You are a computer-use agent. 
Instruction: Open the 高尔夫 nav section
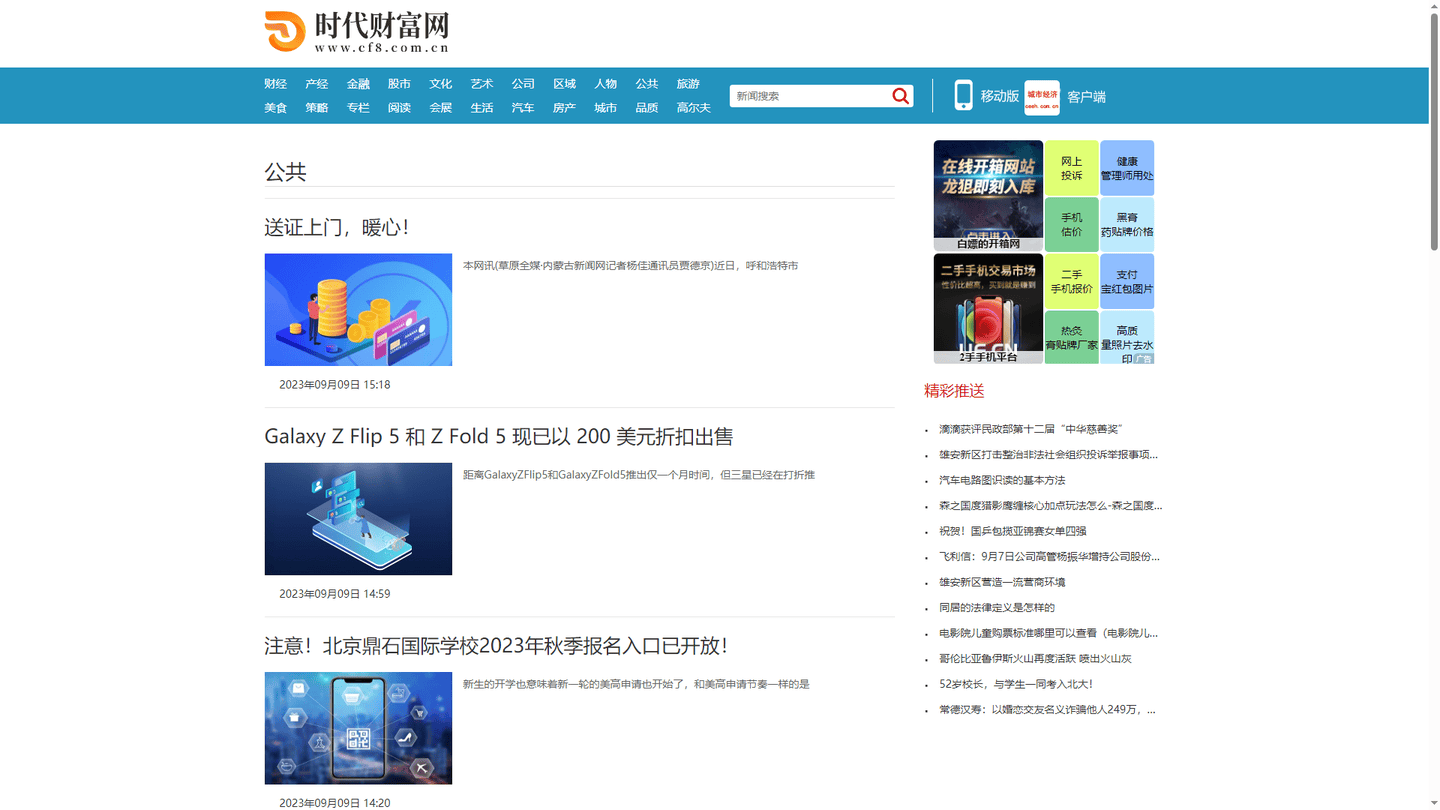[x=693, y=108]
